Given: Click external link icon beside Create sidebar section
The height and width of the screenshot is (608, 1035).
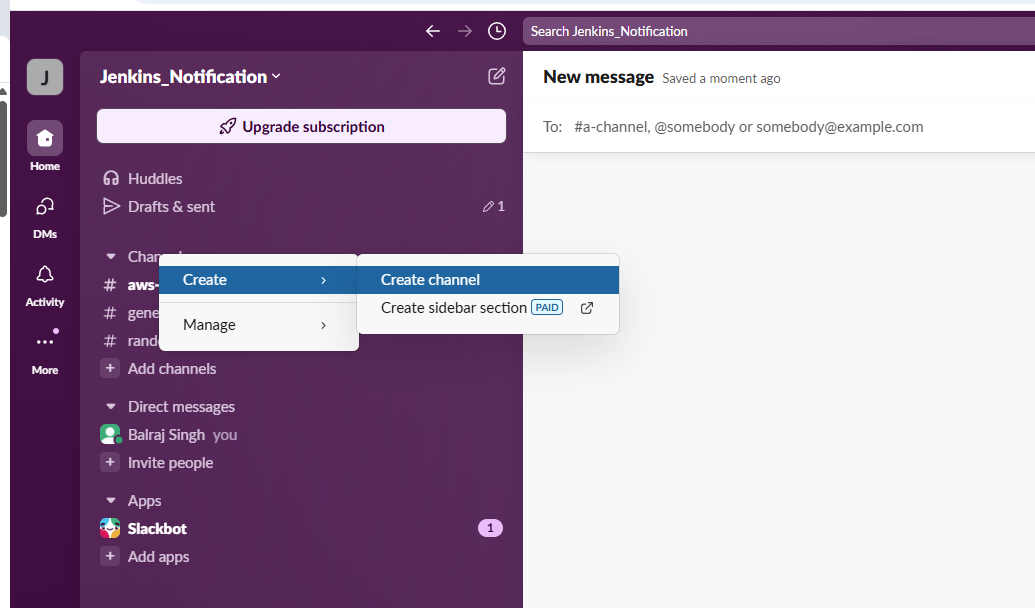Looking at the screenshot, I should 586,308.
